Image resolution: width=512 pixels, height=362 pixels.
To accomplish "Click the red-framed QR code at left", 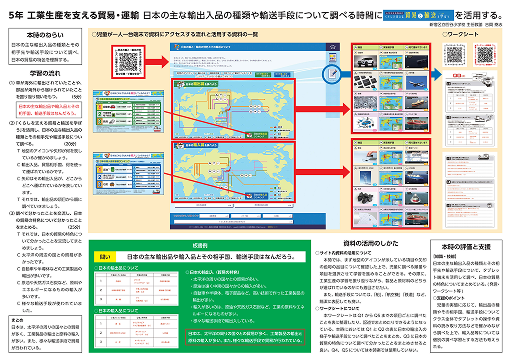I will (128, 62).
